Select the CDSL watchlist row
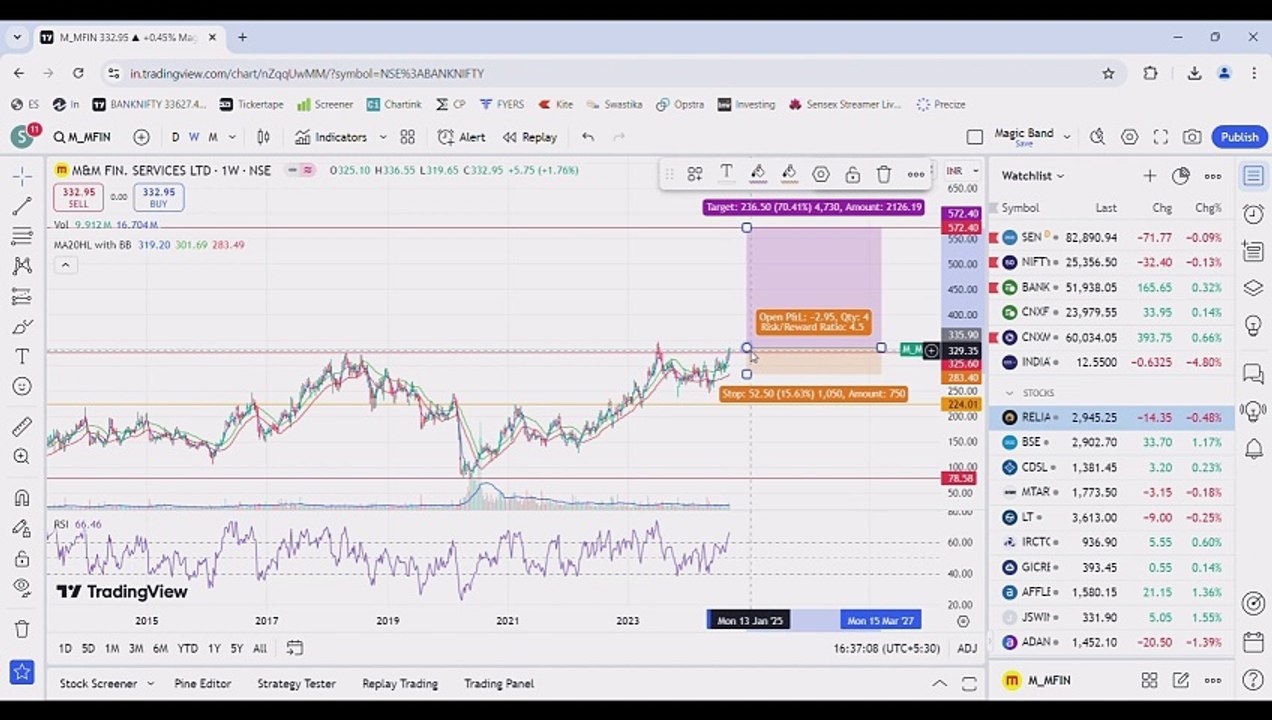The image size is (1272, 720). 1111,467
